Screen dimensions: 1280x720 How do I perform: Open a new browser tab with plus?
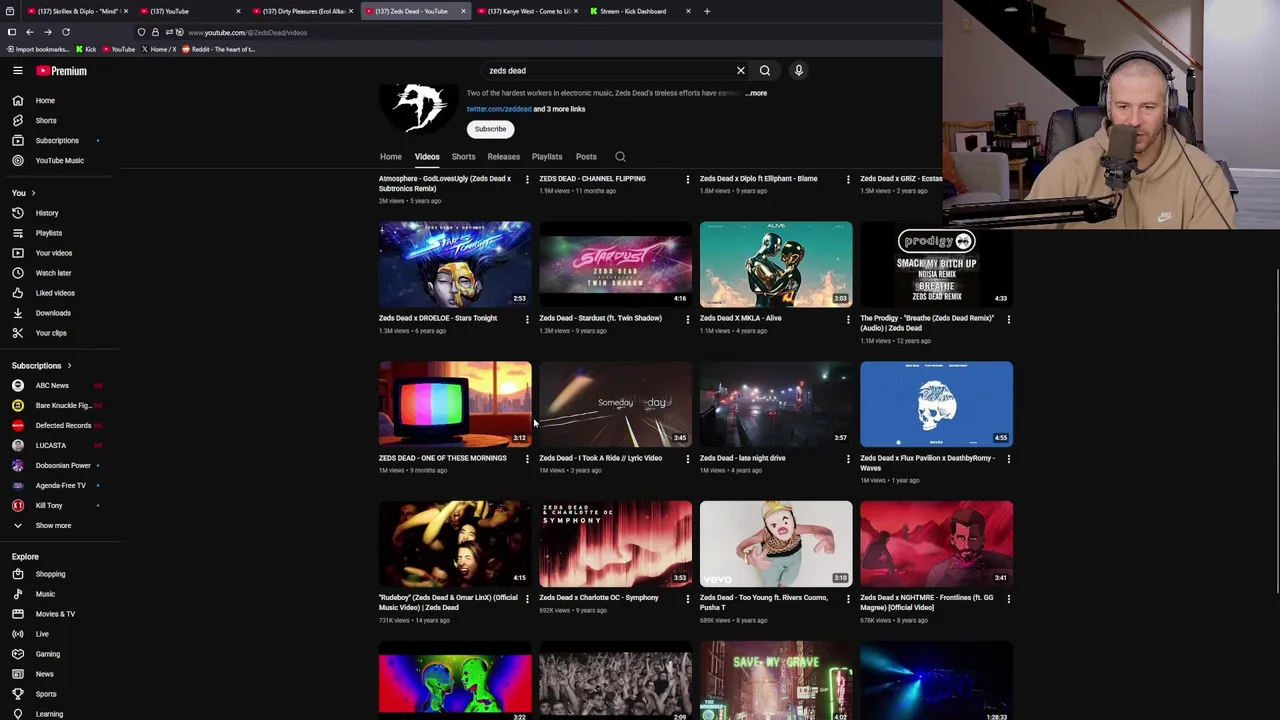(x=707, y=11)
